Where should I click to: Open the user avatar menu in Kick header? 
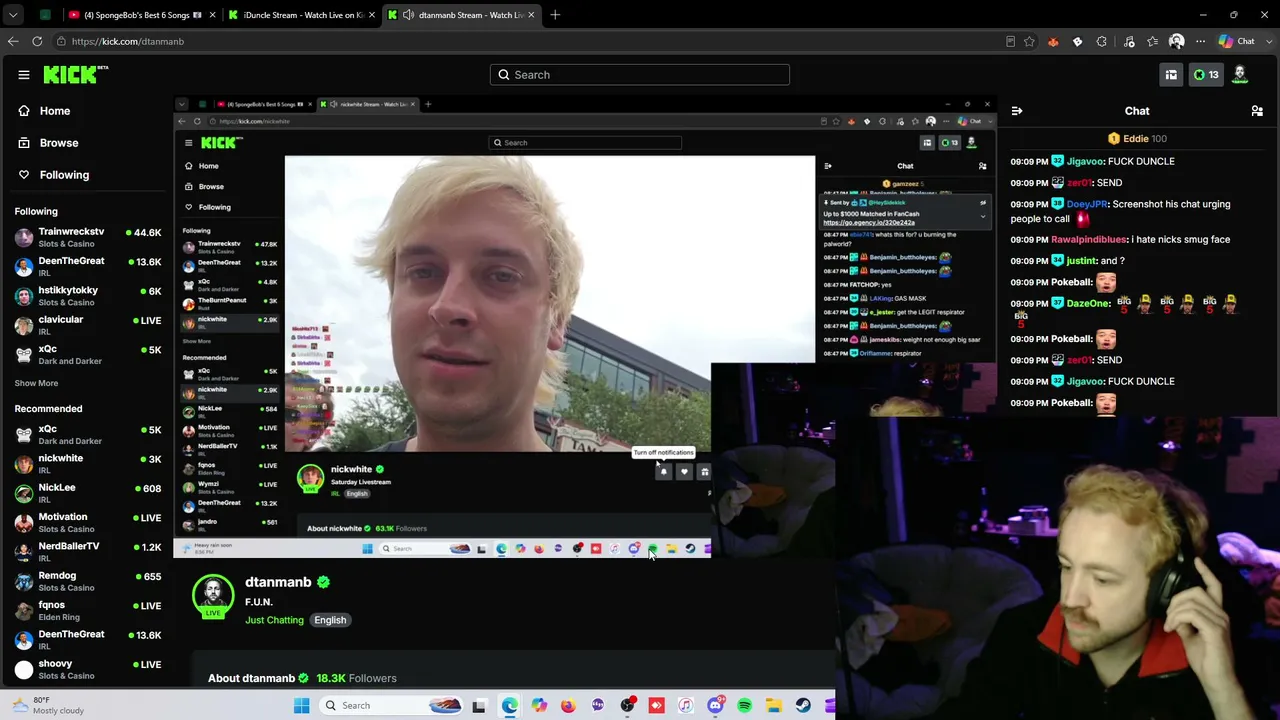click(x=1240, y=74)
